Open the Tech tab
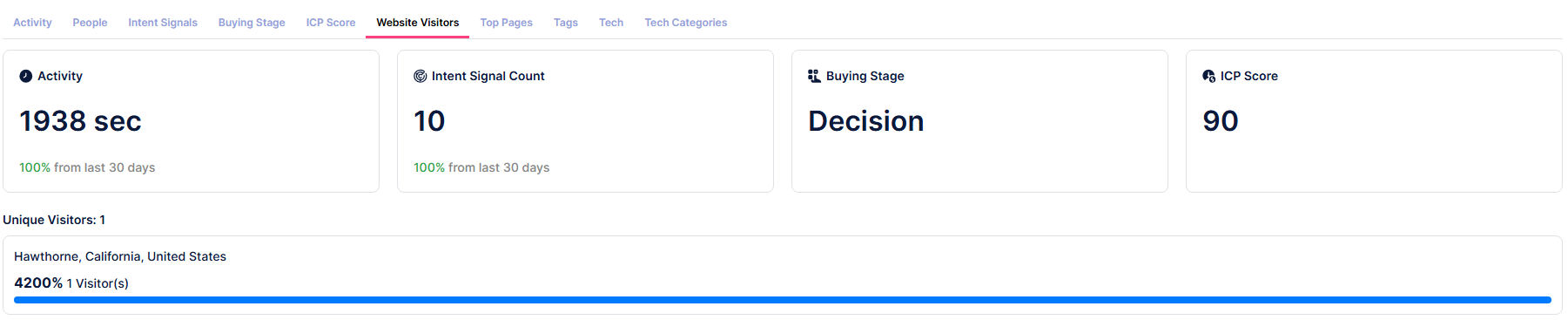This screenshot has height=320, width=1568. point(611,23)
